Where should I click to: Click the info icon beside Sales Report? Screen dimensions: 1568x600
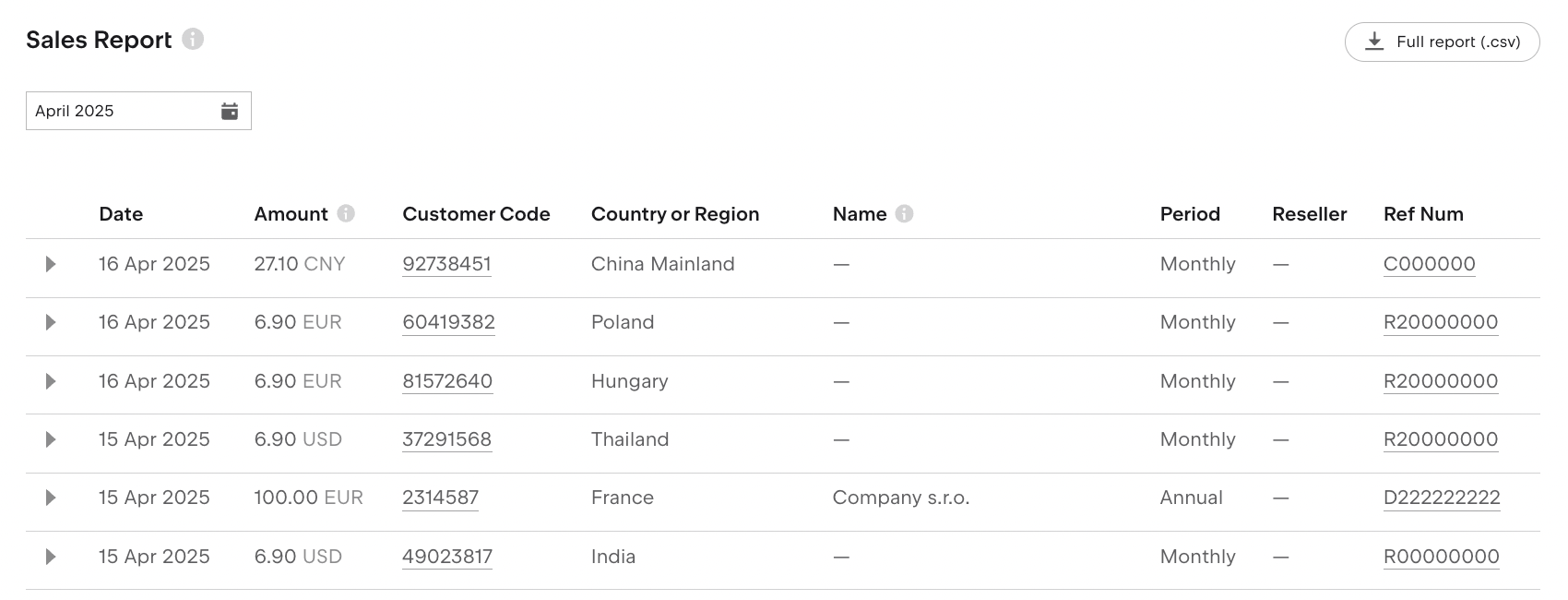tap(193, 39)
